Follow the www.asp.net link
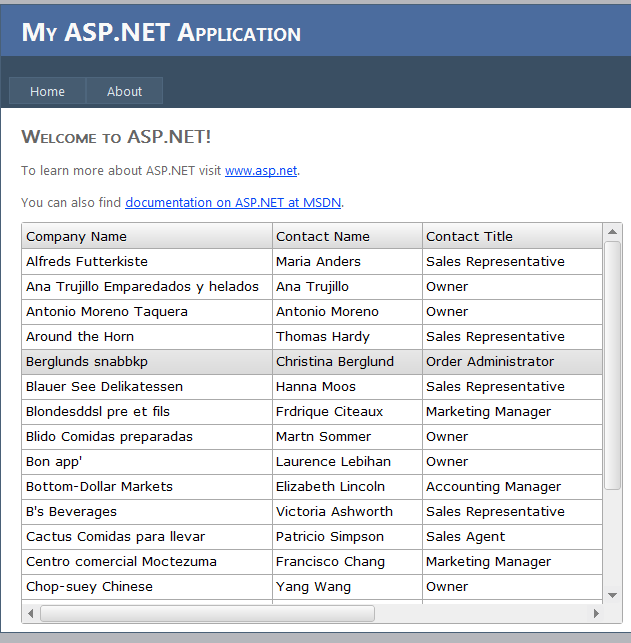This screenshot has width=631, height=643. [261, 170]
